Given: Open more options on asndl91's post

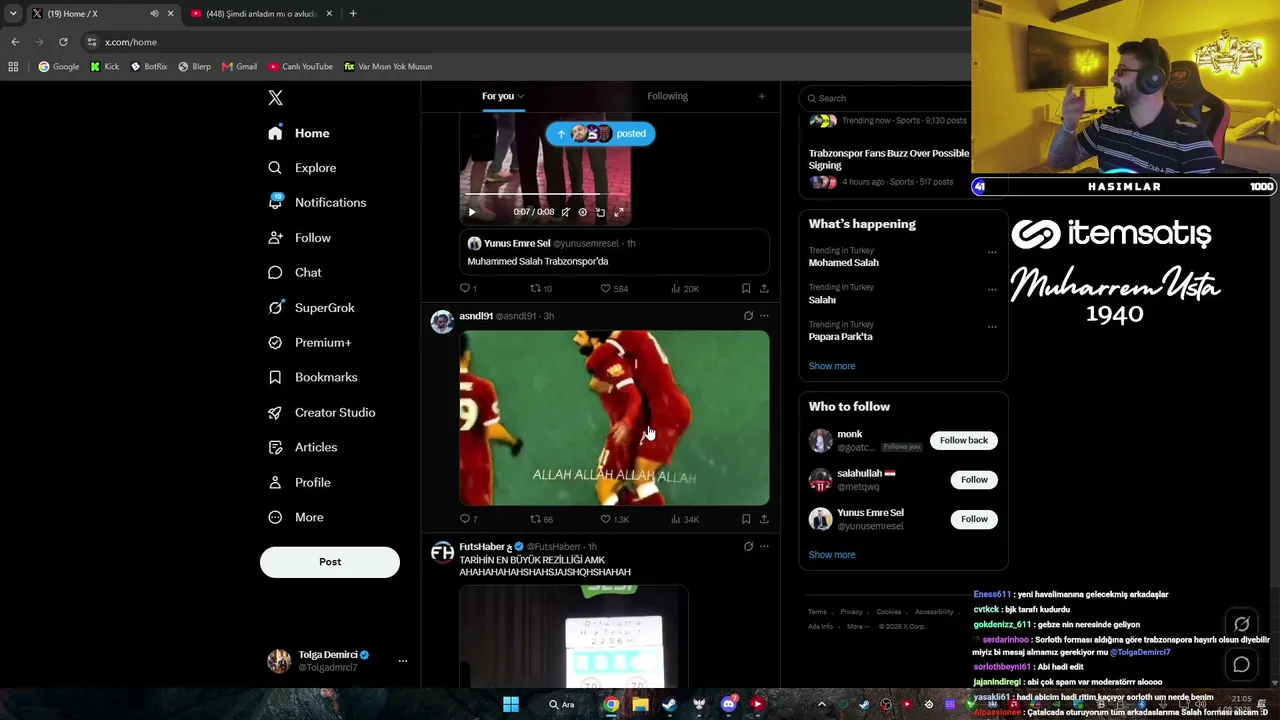Looking at the screenshot, I should click(764, 316).
